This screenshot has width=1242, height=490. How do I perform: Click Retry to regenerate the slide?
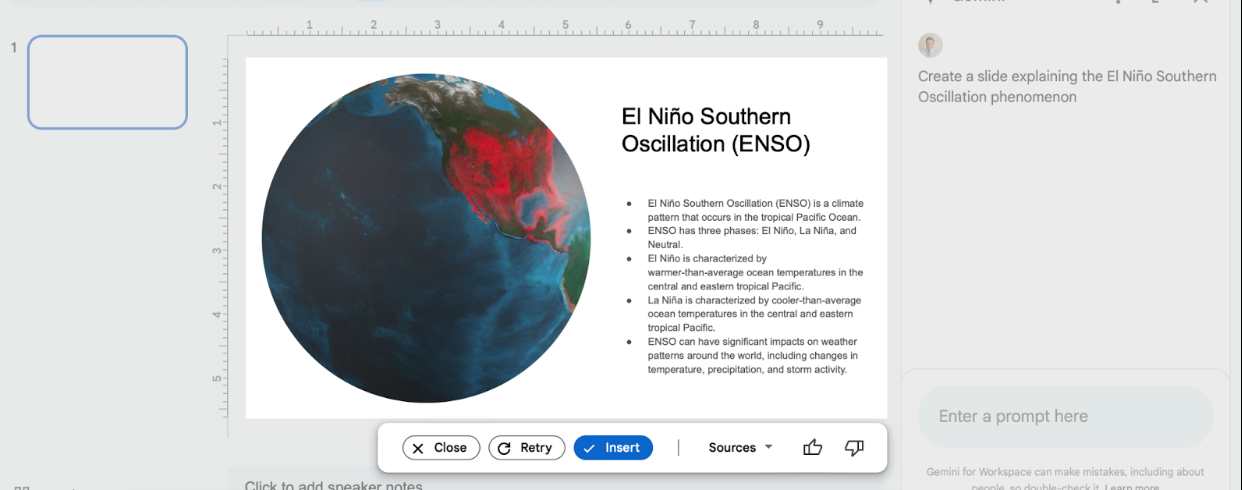click(526, 448)
